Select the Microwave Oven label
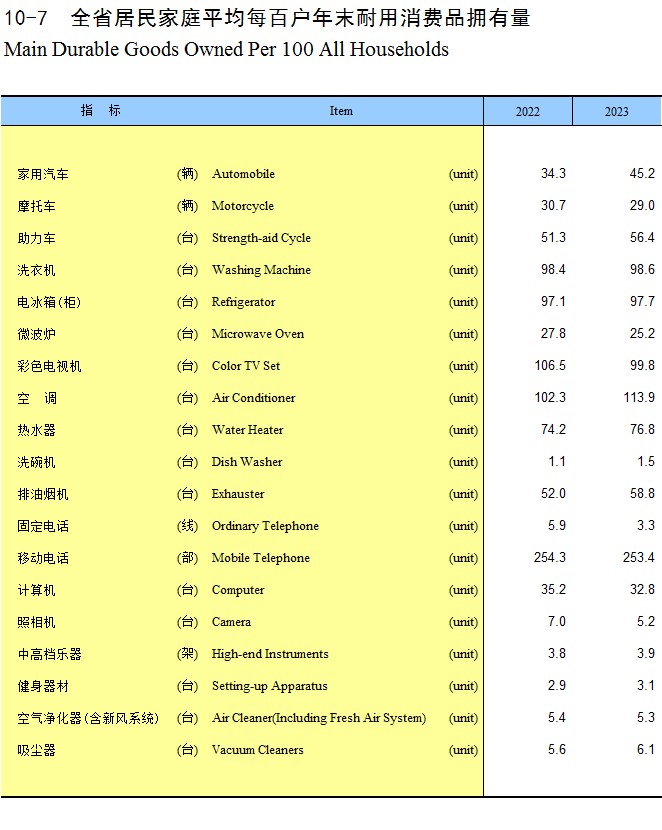This screenshot has height=830, width=662. [258, 333]
